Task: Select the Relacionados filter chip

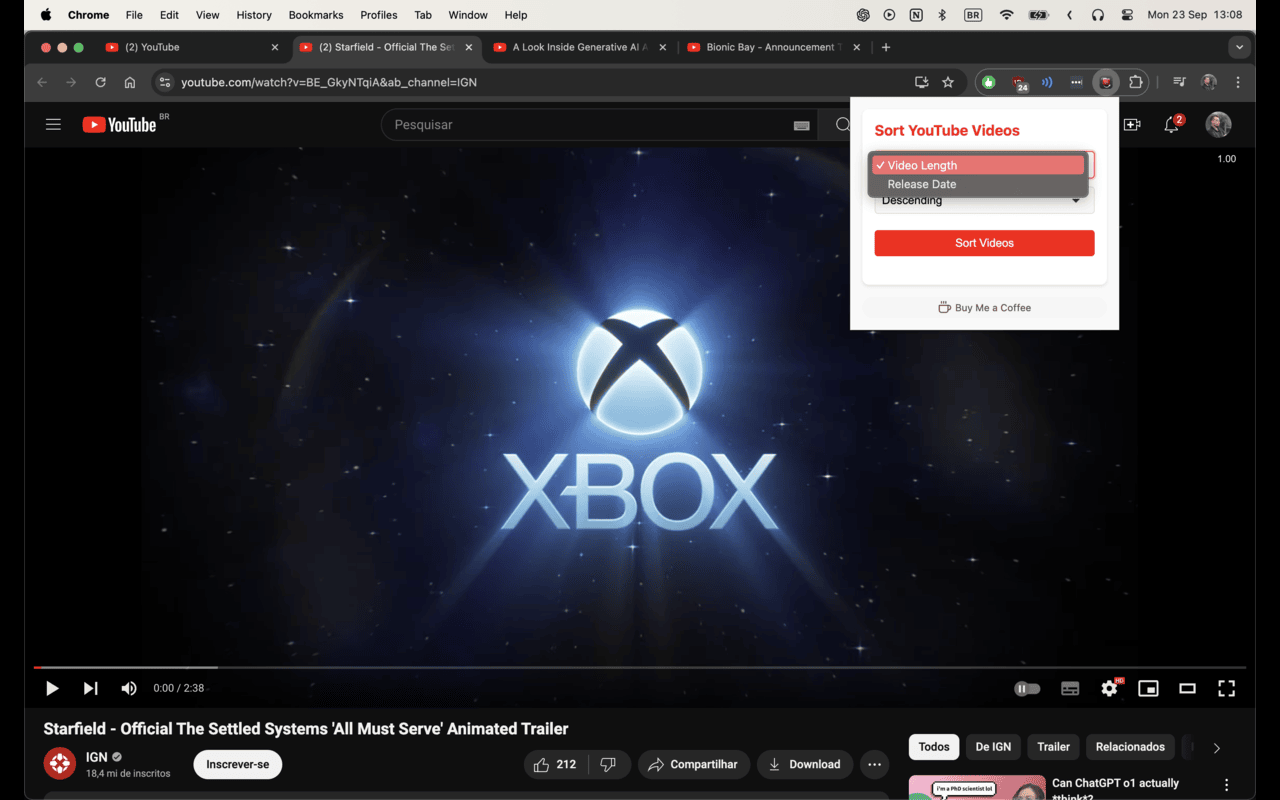Action: pyautogui.click(x=1130, y=747)
